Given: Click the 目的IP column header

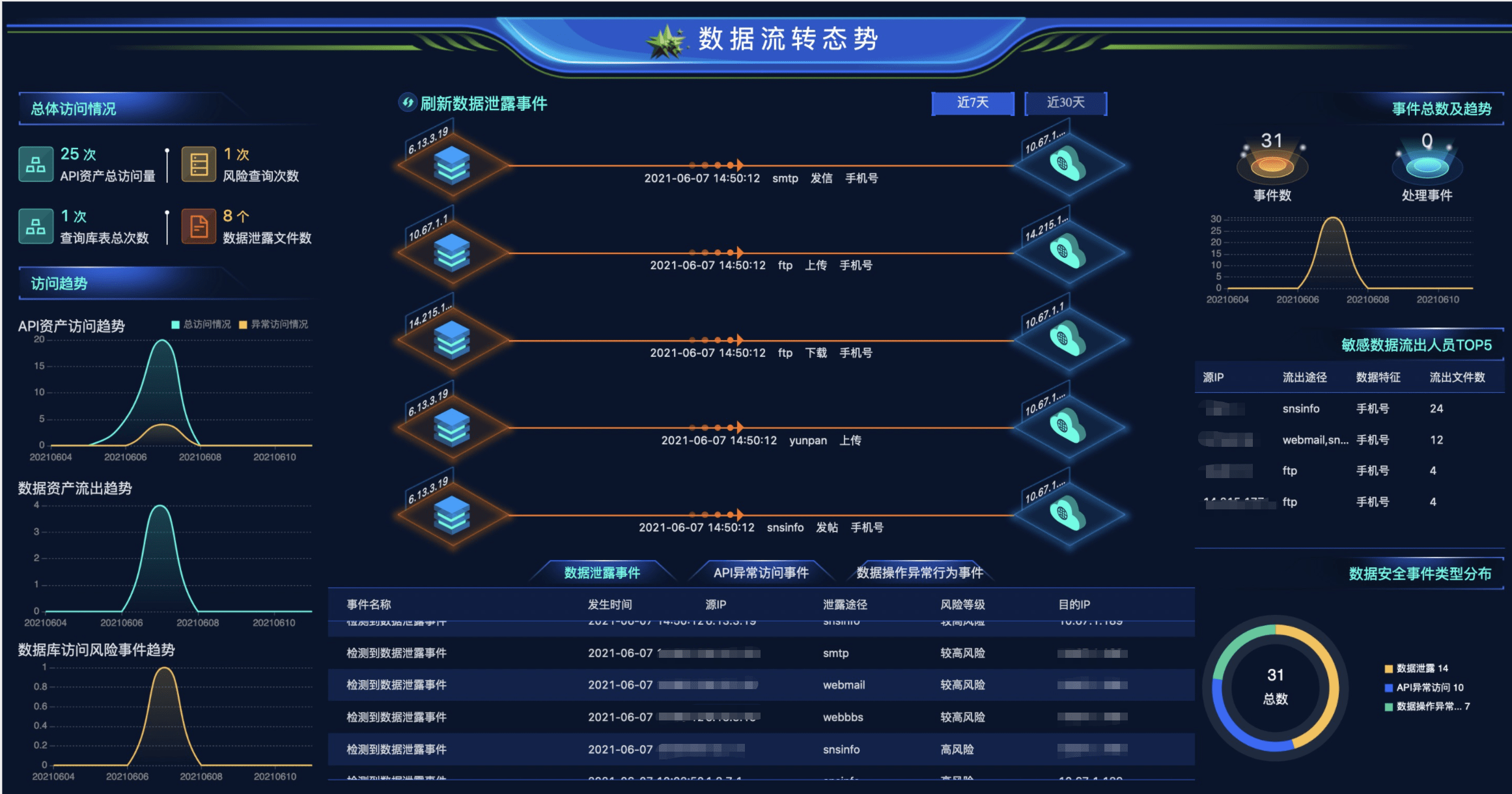Looking at the screenshot, I should 1074,604.
